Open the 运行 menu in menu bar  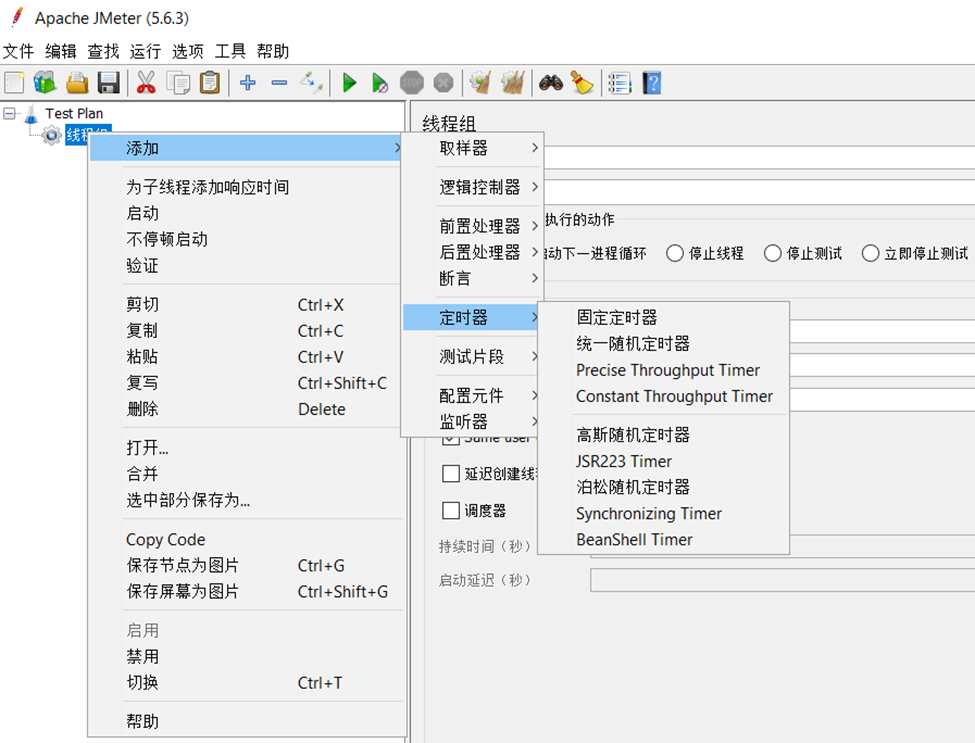pos(145,51)
